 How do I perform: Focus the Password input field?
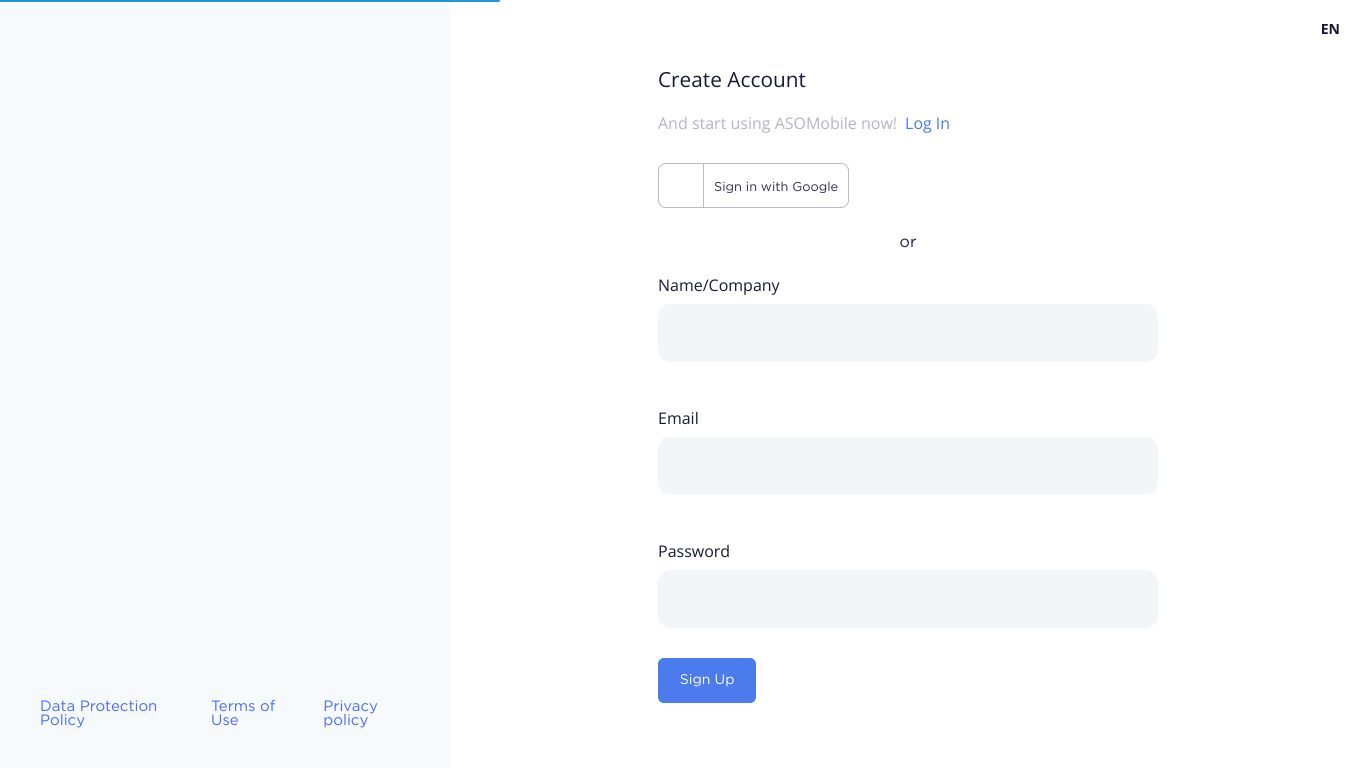pyautogui.click(x=908, y=599)
